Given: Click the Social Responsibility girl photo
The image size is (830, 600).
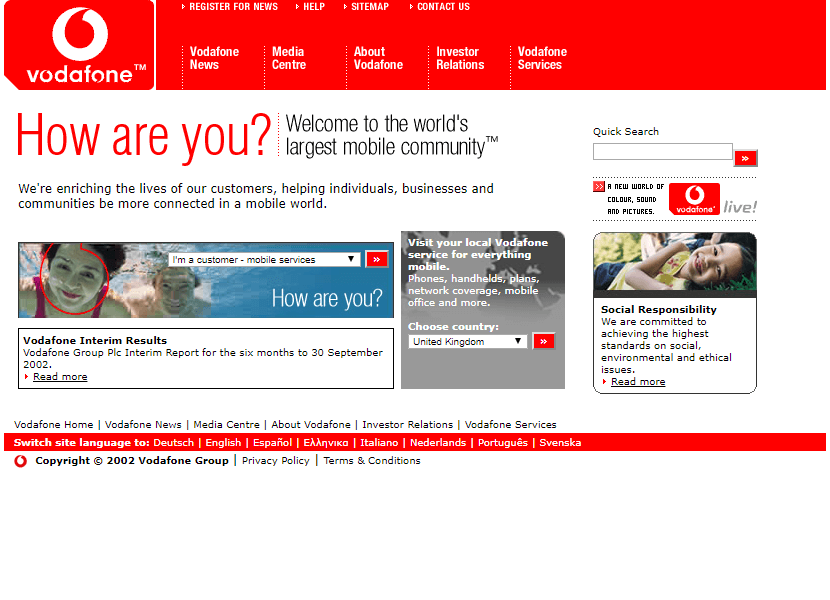Looking at the screenshot, I should click(675, 261).
